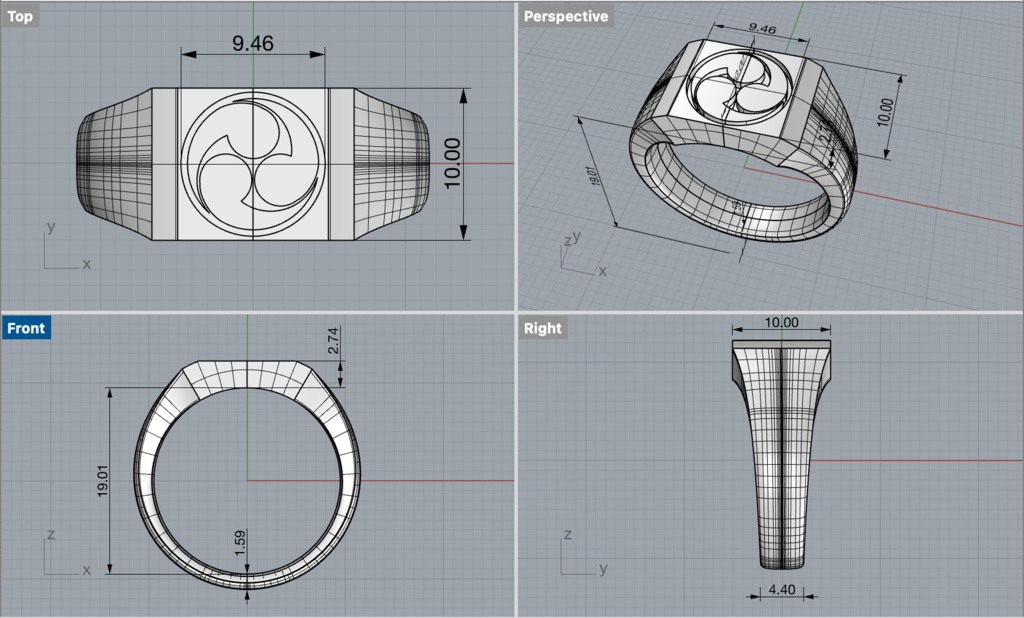Click the z-axis of the Perspective gizmo
1024x618 pixels.
point(566,240)
